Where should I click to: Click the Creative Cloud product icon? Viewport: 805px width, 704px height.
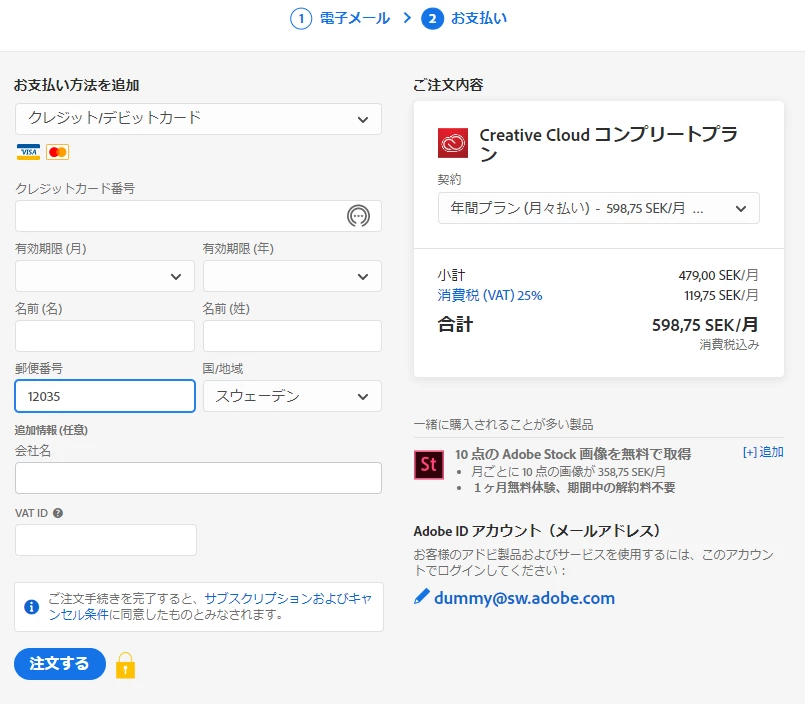point(453,143)
